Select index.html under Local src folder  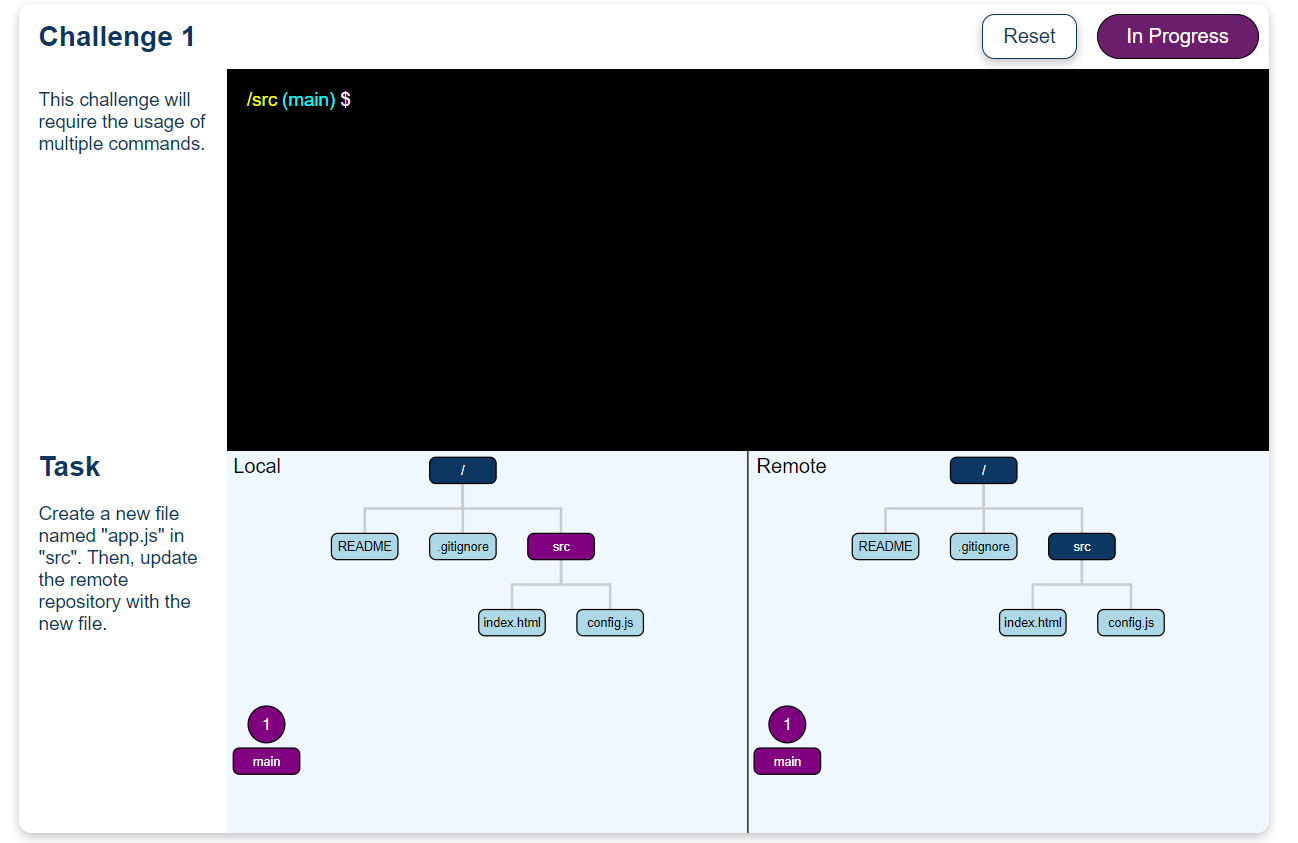pyautogui.click(x=511, y=622)
